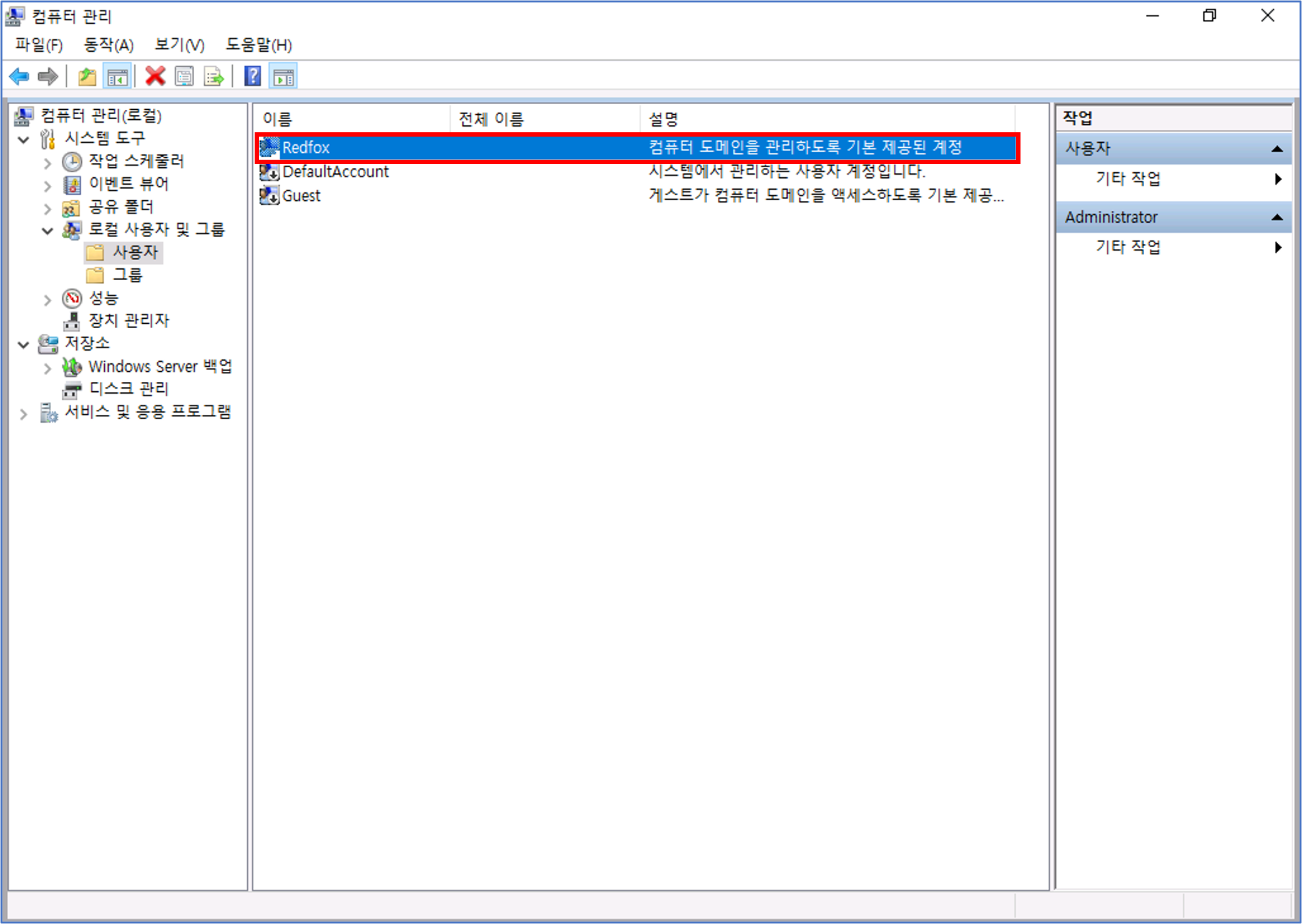Click the 설명 column header
The width and height of the screenshot is (1302, 924).
point(663,119)
